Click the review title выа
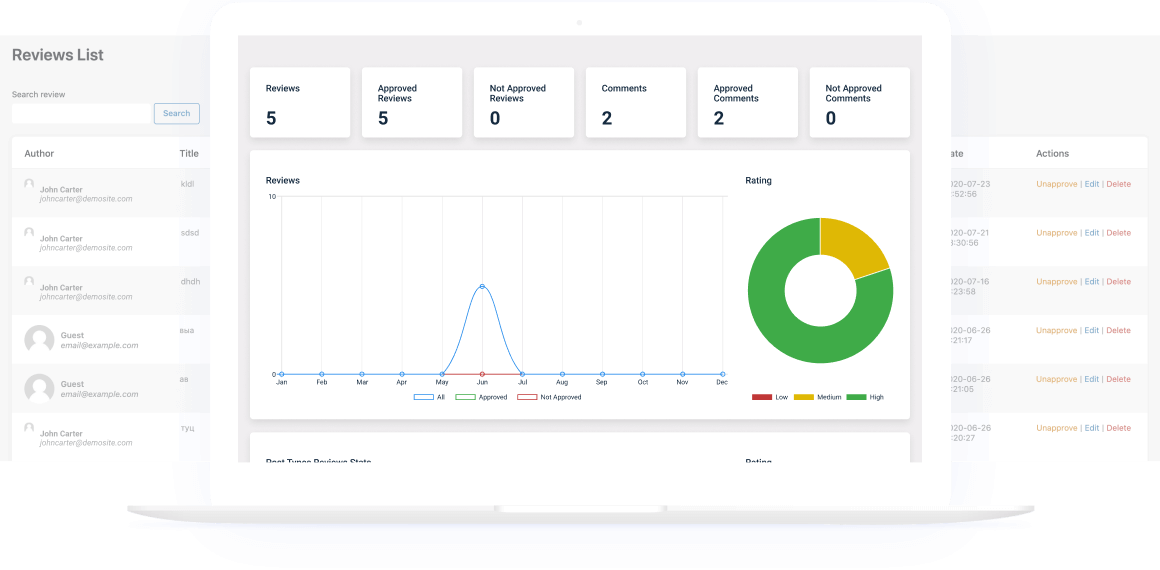This screenshot has width=1160, height=570. point(187,330)
